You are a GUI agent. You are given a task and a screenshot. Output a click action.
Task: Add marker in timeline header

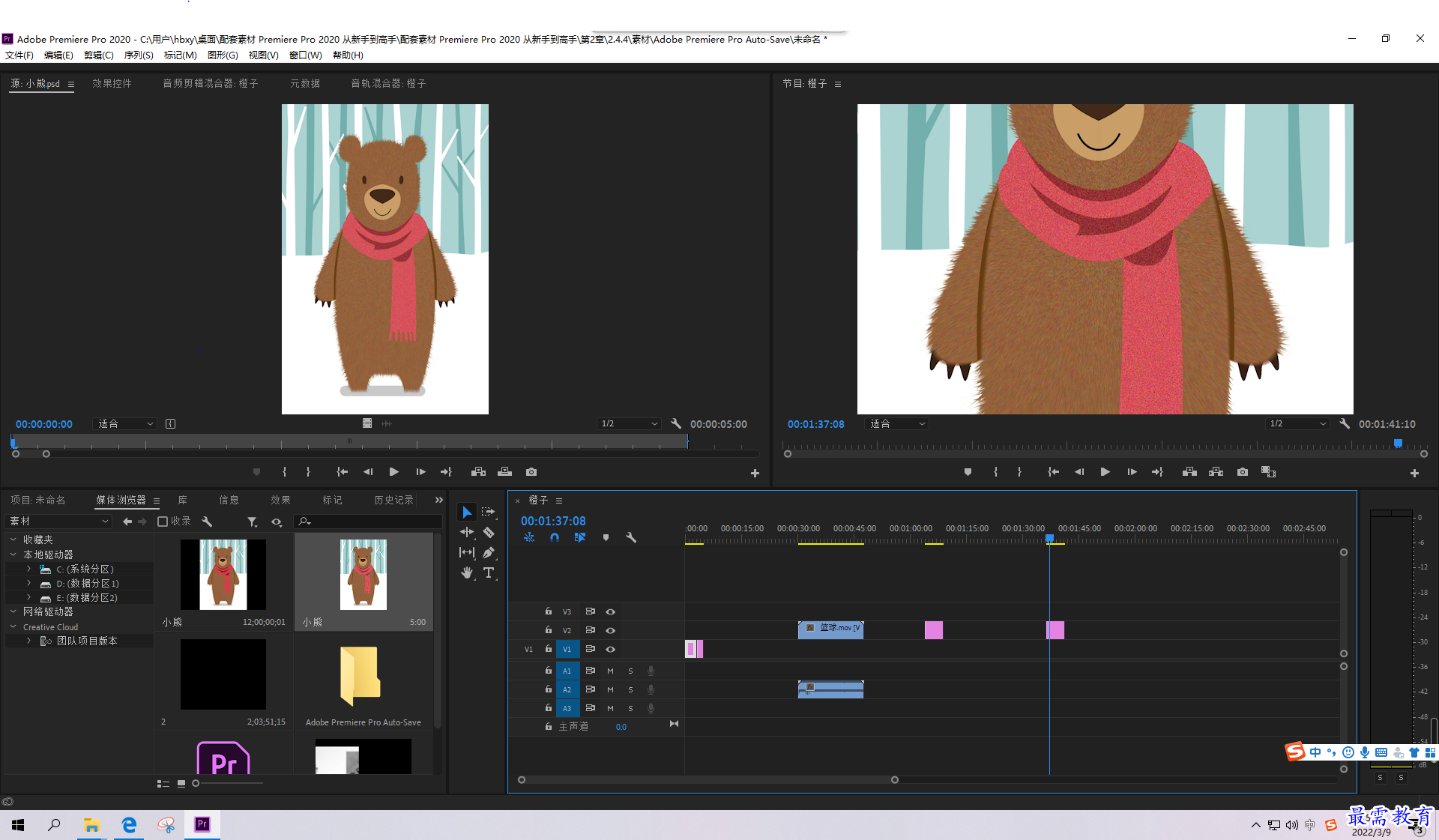[606, 537]
